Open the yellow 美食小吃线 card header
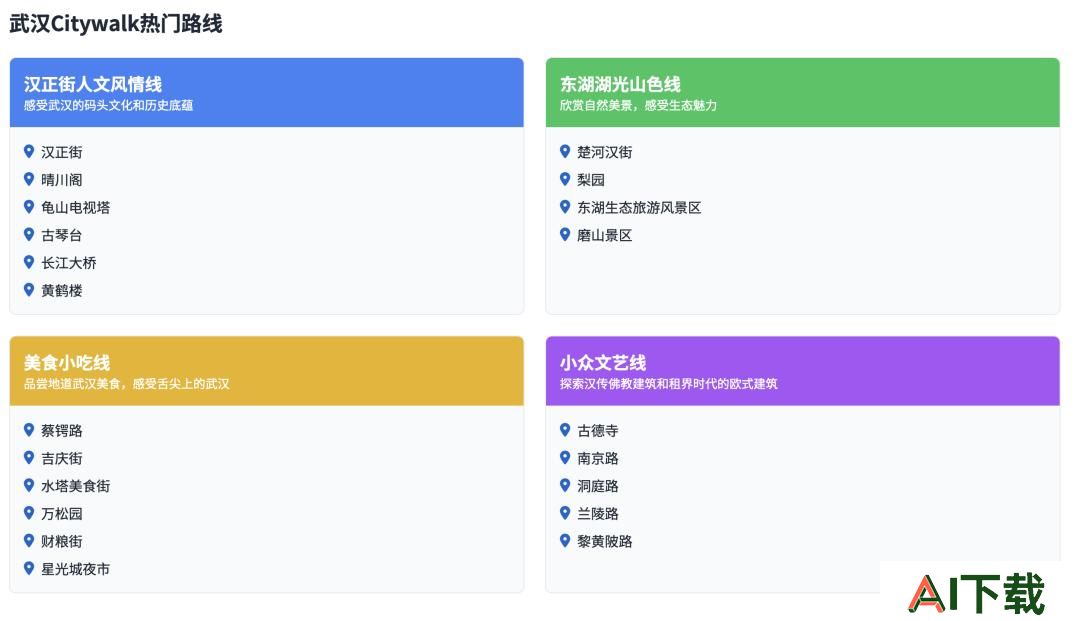The height and width of the screenshot is (621, 1080). pos(267,370)
